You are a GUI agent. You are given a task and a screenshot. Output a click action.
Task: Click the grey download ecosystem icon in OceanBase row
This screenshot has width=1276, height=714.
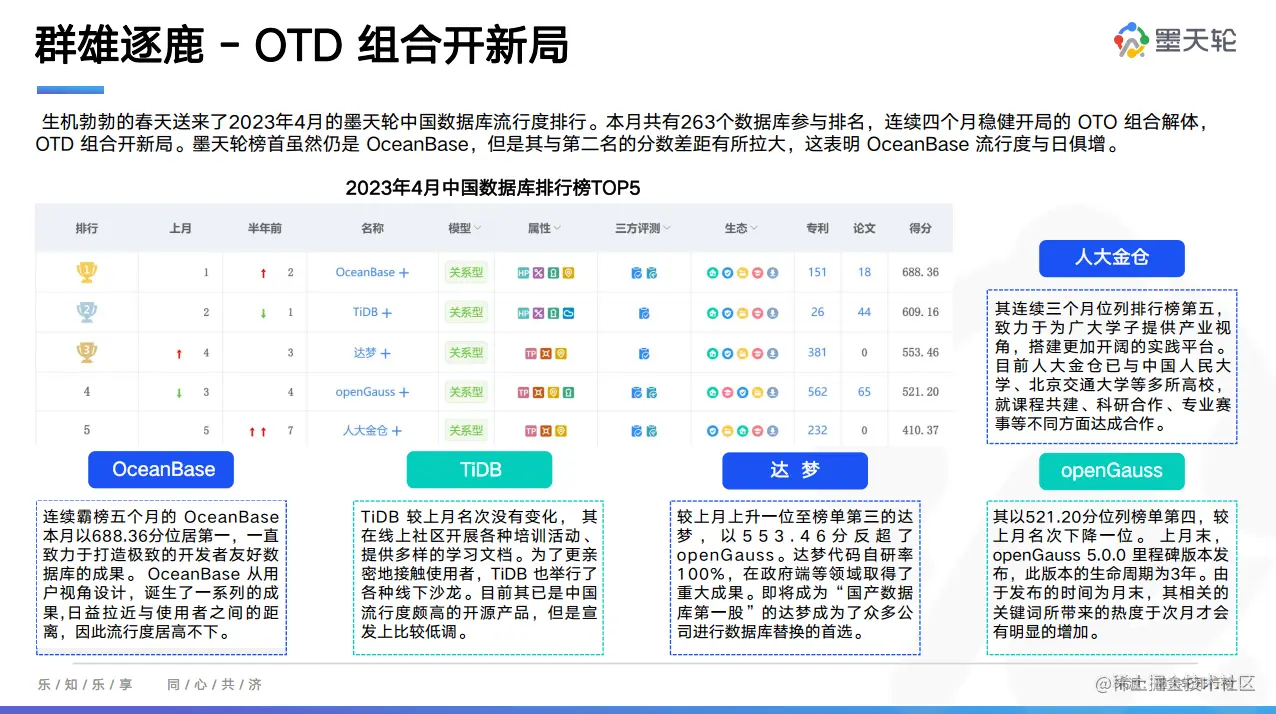coord(772,273)
